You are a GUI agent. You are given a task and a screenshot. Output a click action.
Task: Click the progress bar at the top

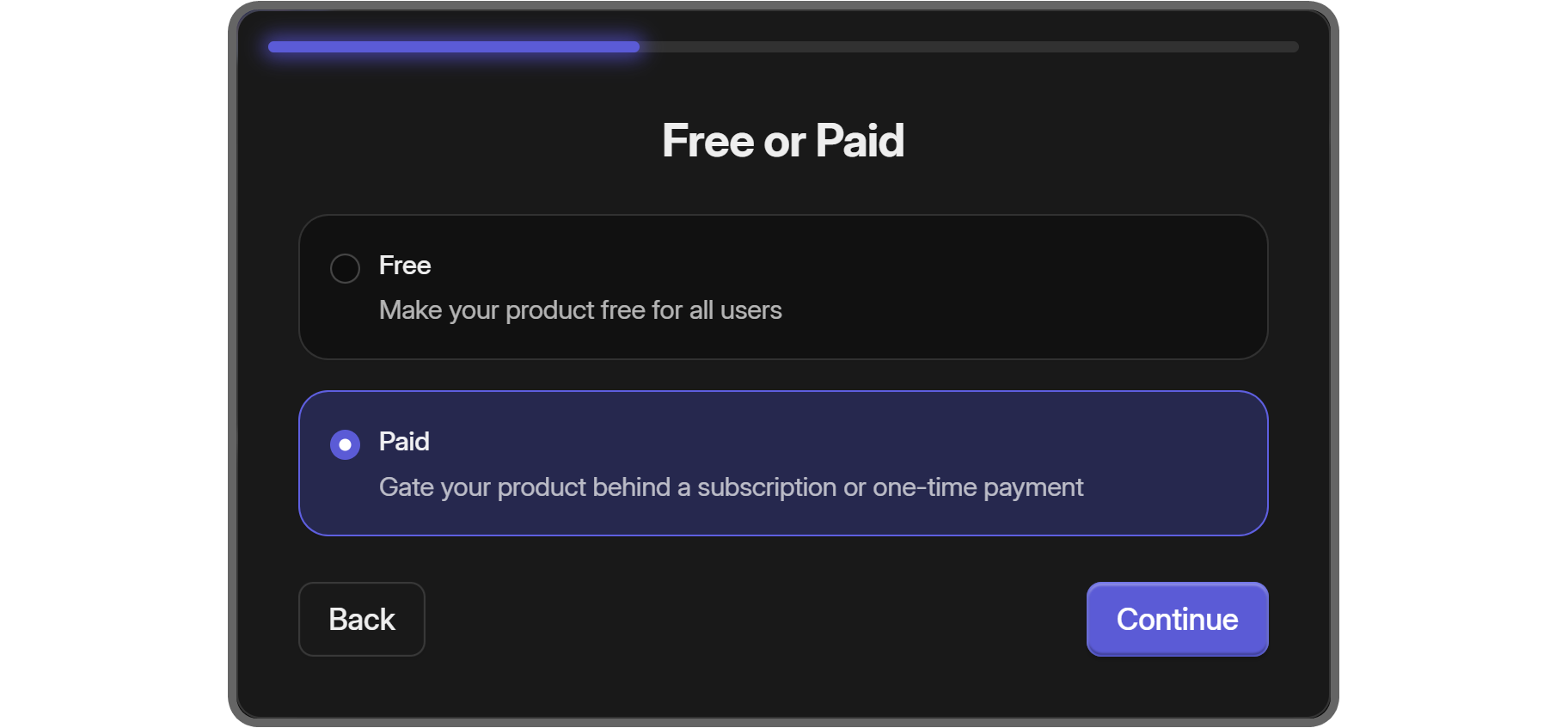(x=782, y=46)
